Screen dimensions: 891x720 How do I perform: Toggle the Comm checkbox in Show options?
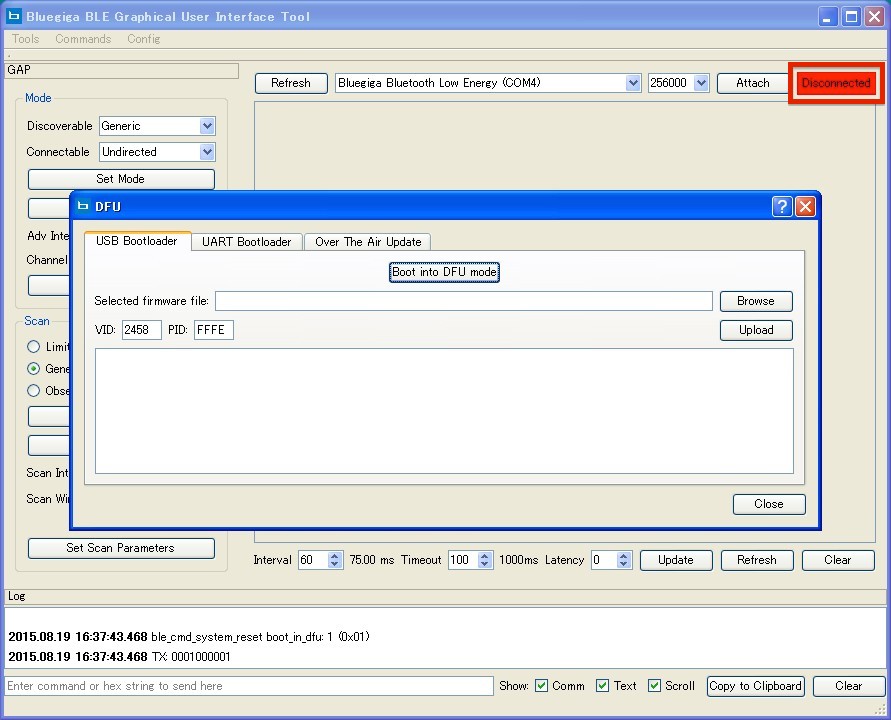[542, 686]
